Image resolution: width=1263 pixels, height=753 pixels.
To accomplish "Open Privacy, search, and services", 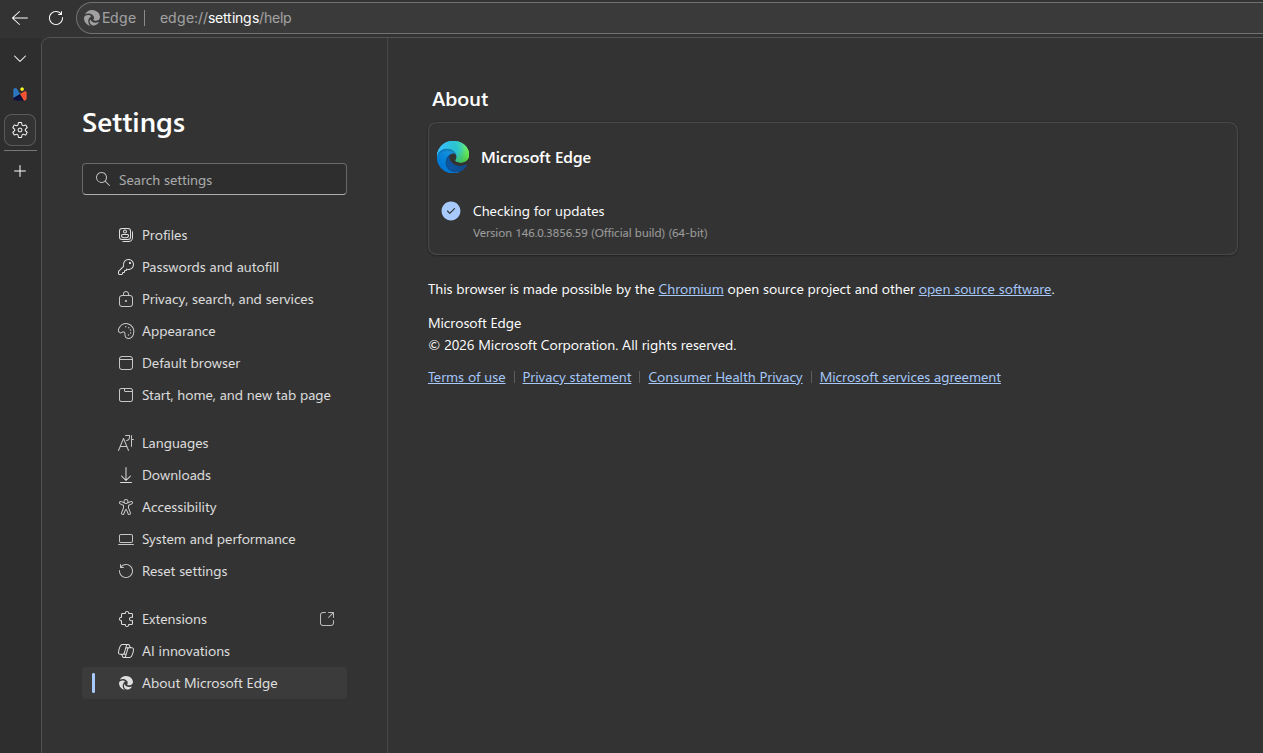I will tap(227, 299).
